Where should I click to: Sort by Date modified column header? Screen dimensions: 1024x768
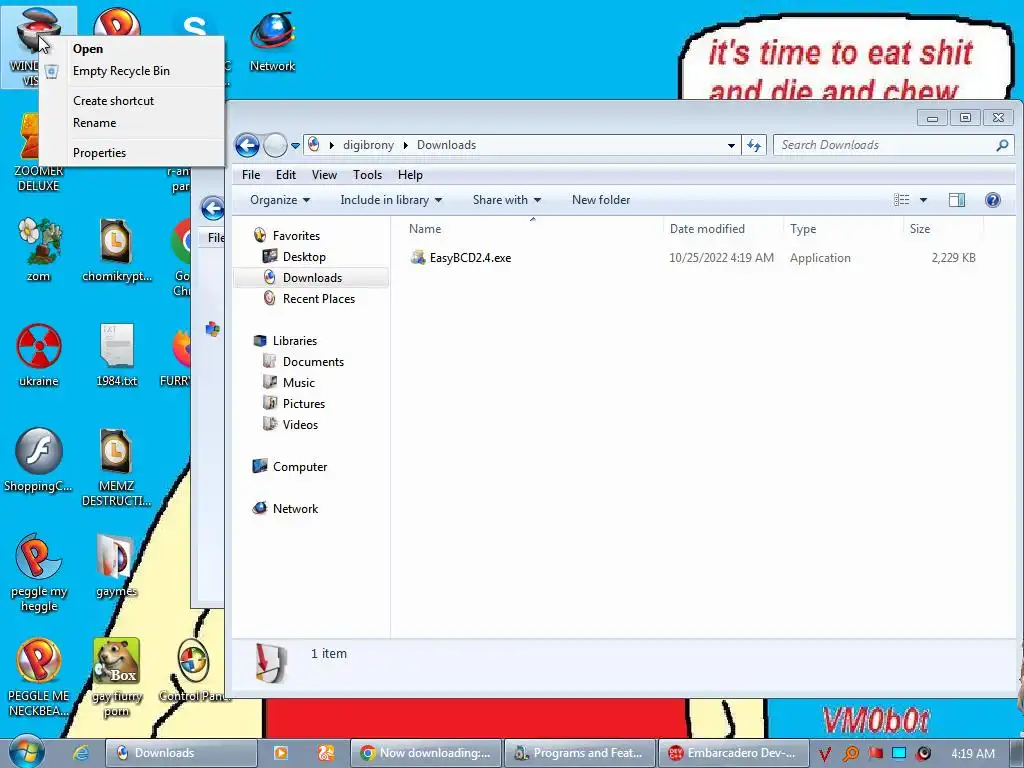[x=707, y=229]
